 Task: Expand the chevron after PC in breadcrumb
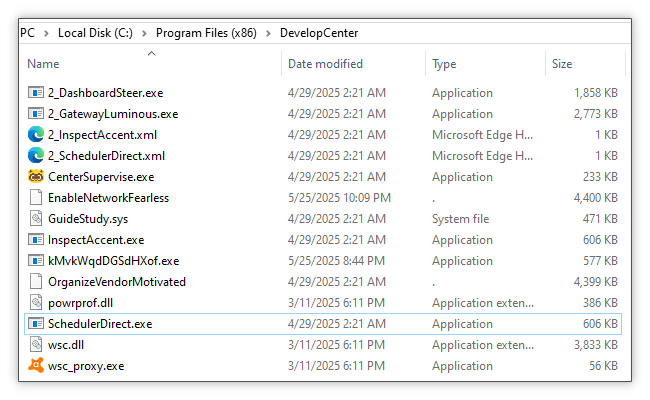pos(47,33)
